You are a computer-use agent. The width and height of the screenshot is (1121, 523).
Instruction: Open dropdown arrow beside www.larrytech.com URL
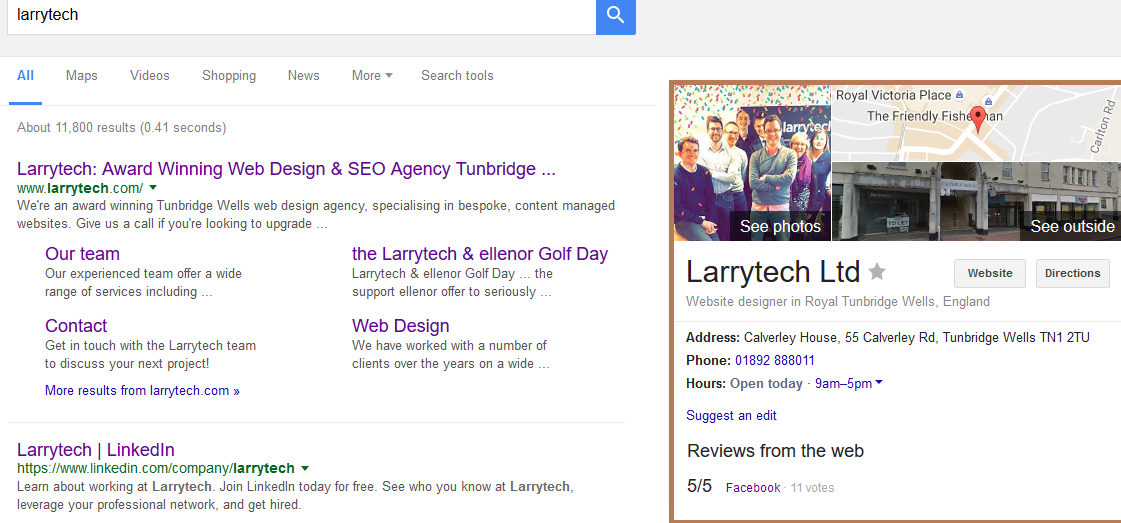tap(153, 188)
